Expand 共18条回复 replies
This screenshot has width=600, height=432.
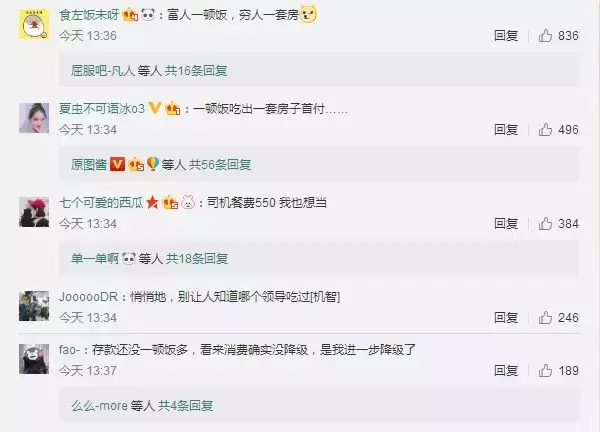(197, 259)
